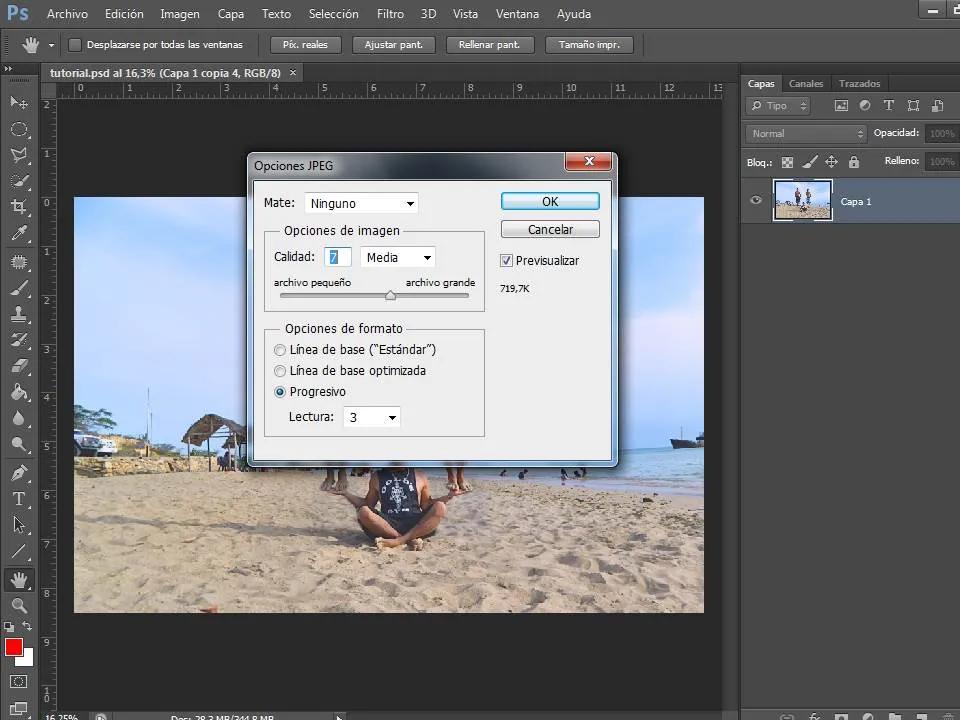960x720 pixels.
Task: Select the Path Selection tool
Action: pos(19,525)
